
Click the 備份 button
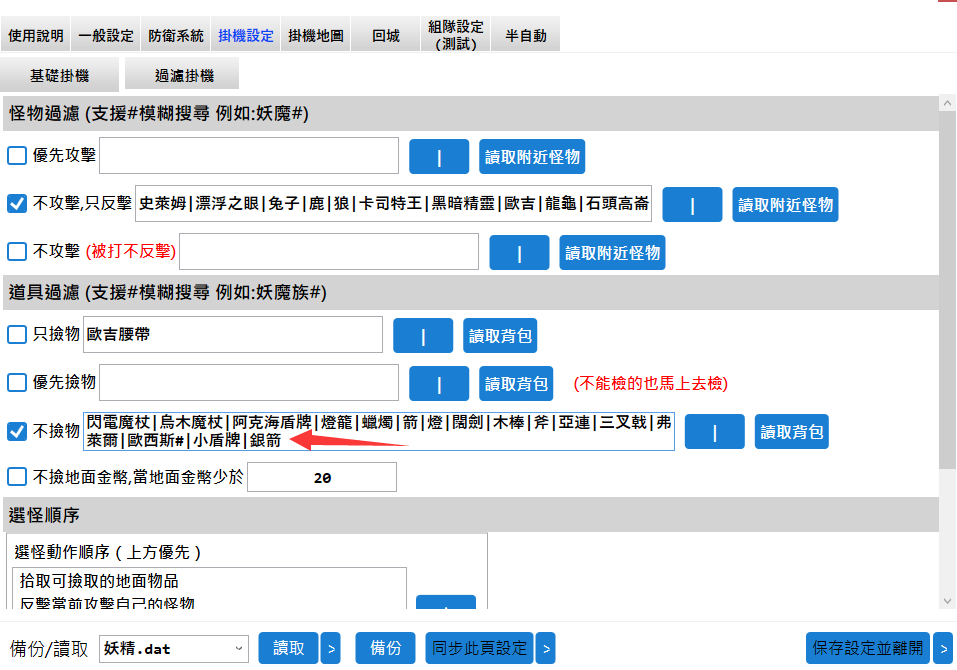386,647
